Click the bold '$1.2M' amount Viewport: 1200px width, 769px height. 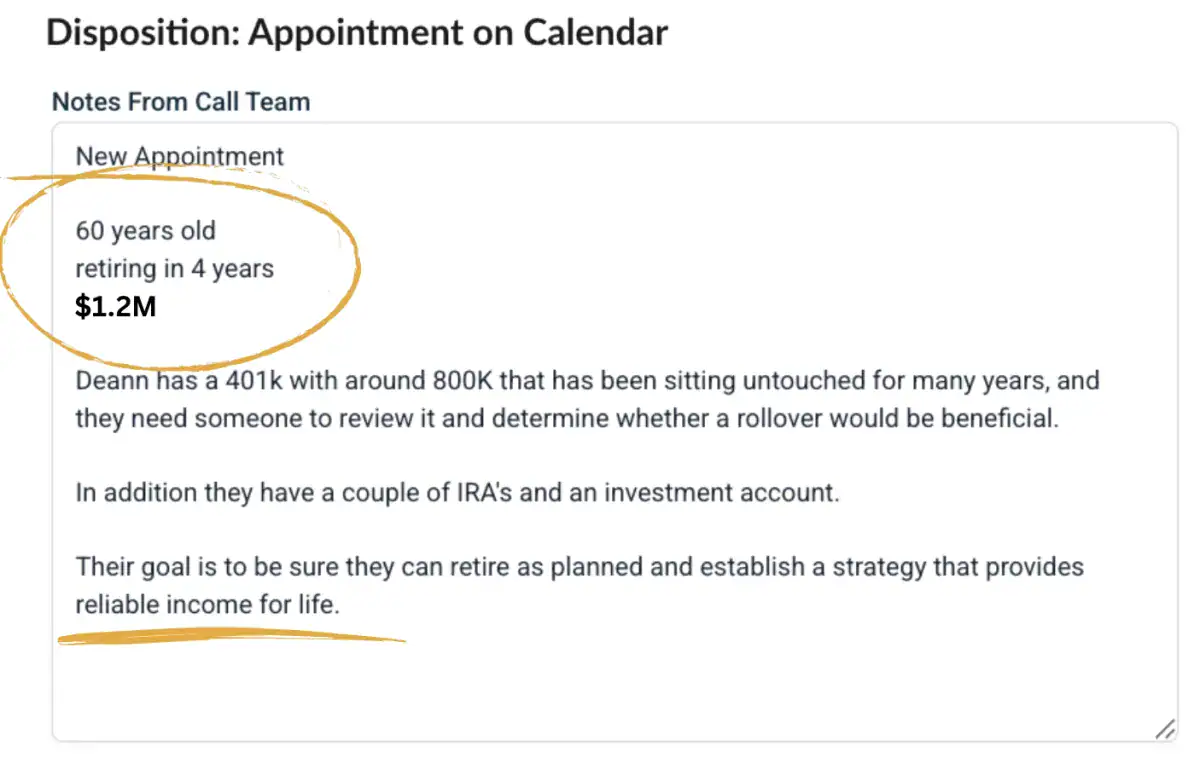pos(116,307)
